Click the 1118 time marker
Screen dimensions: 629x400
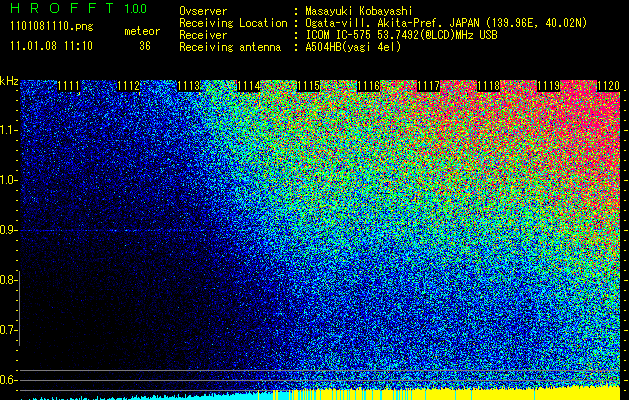(488, 86)
